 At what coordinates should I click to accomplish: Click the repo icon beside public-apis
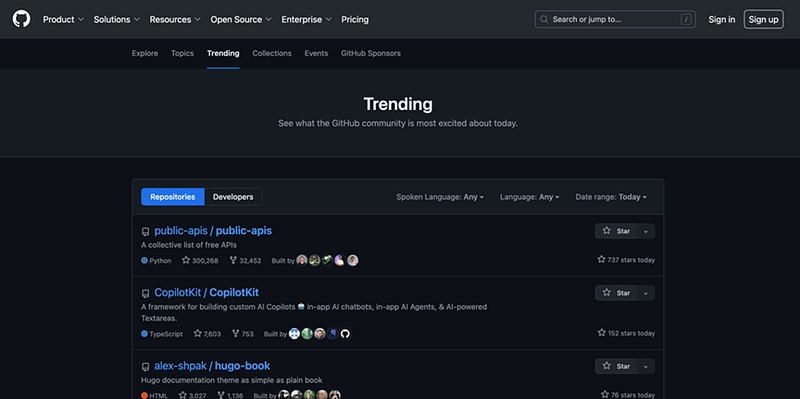145,232
